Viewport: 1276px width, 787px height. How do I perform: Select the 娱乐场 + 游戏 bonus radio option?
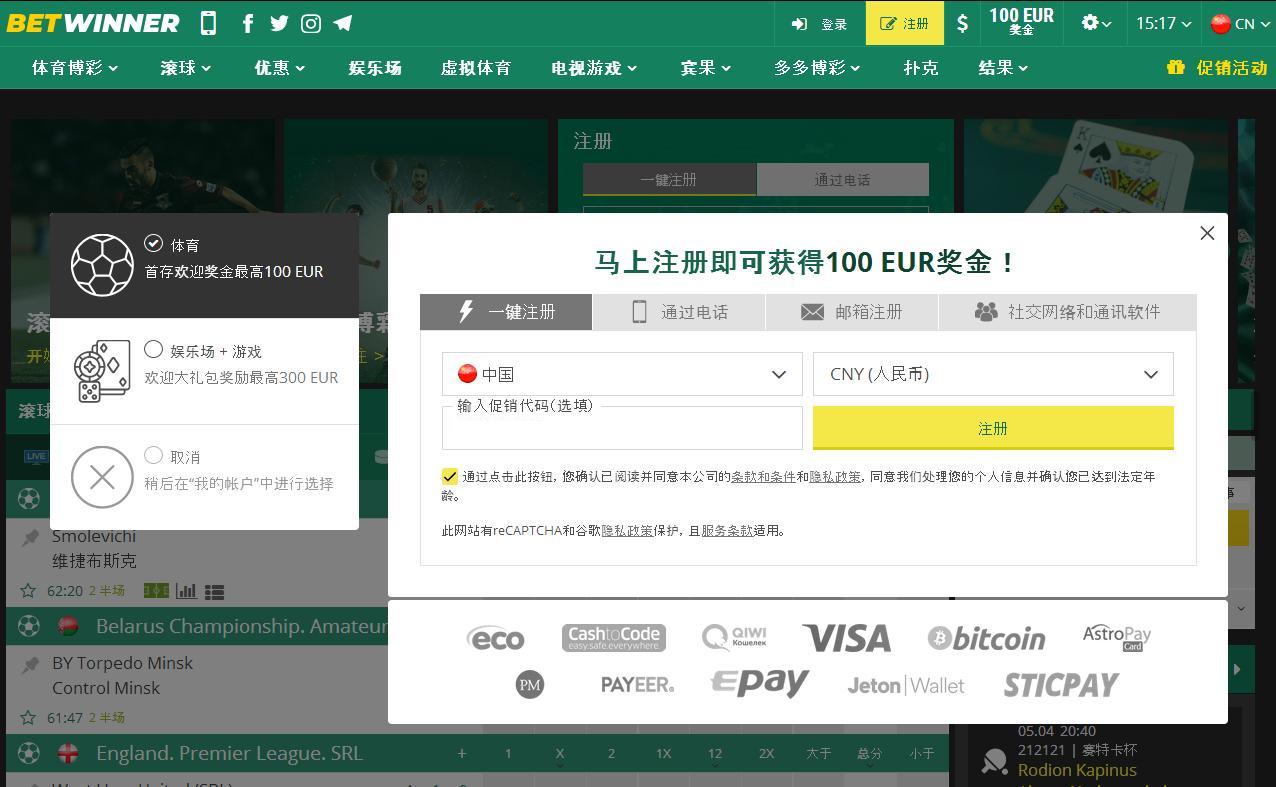click(x=153, y=349)
